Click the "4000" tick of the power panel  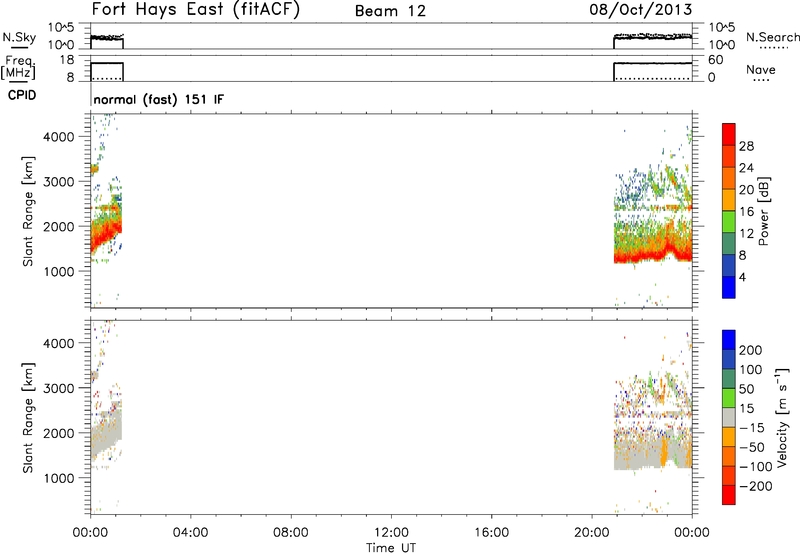tap(59, 137)
